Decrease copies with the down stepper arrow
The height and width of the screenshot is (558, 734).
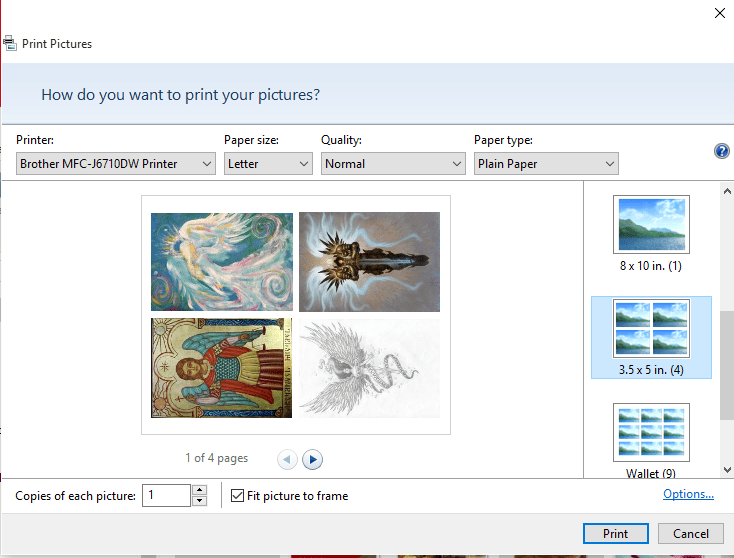[x=199, y=501]
